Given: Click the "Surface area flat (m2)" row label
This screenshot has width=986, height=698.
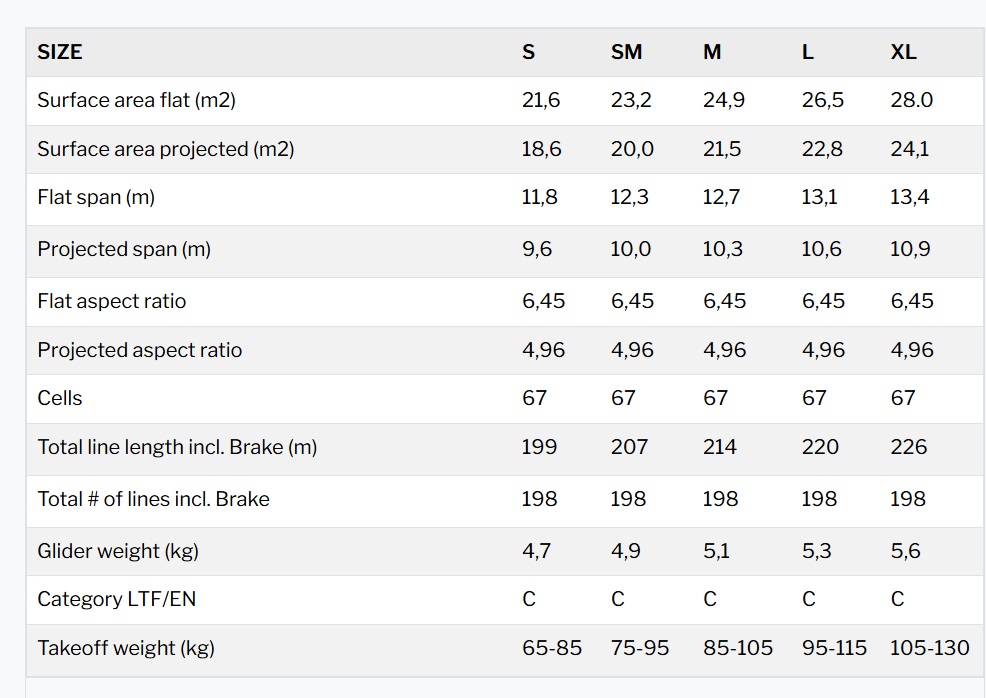Looking at the screenshot, I should click(x=136, y=100).
